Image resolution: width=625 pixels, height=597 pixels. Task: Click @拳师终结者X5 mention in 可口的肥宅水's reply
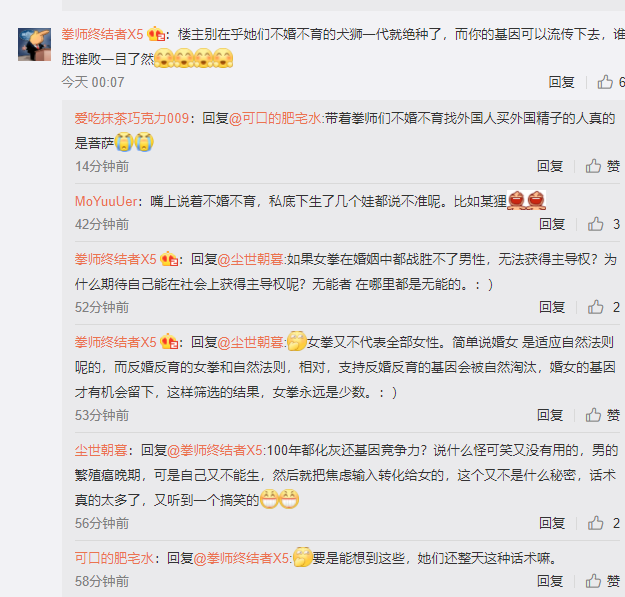click(242, 558)
